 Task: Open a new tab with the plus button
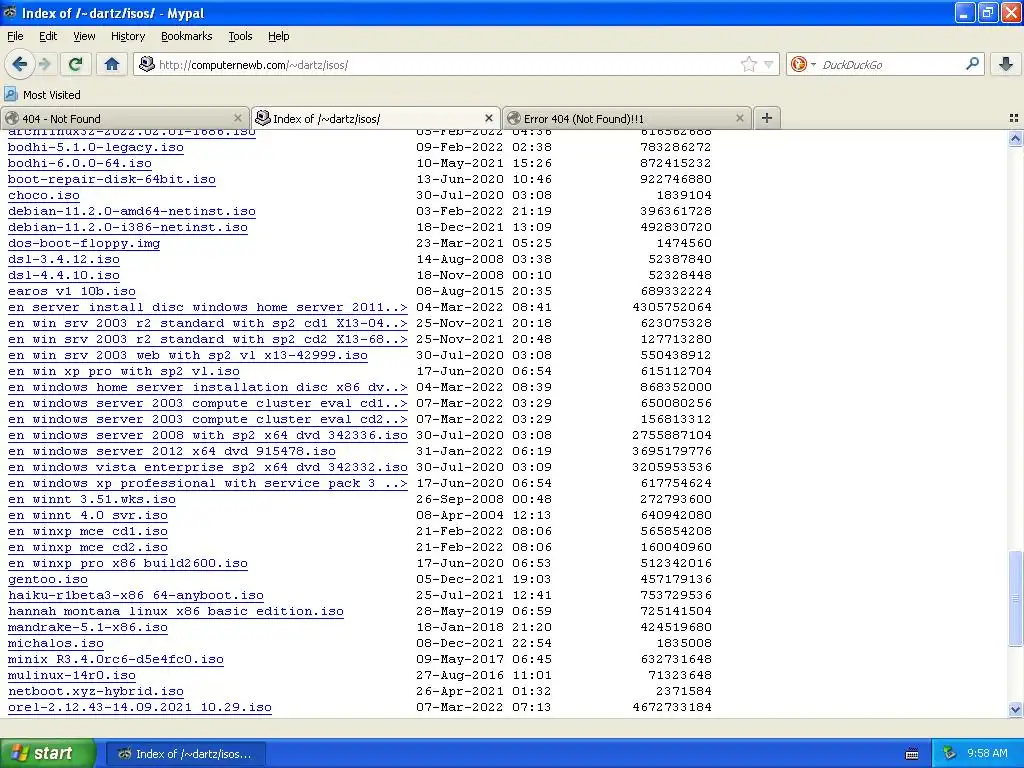767,118
